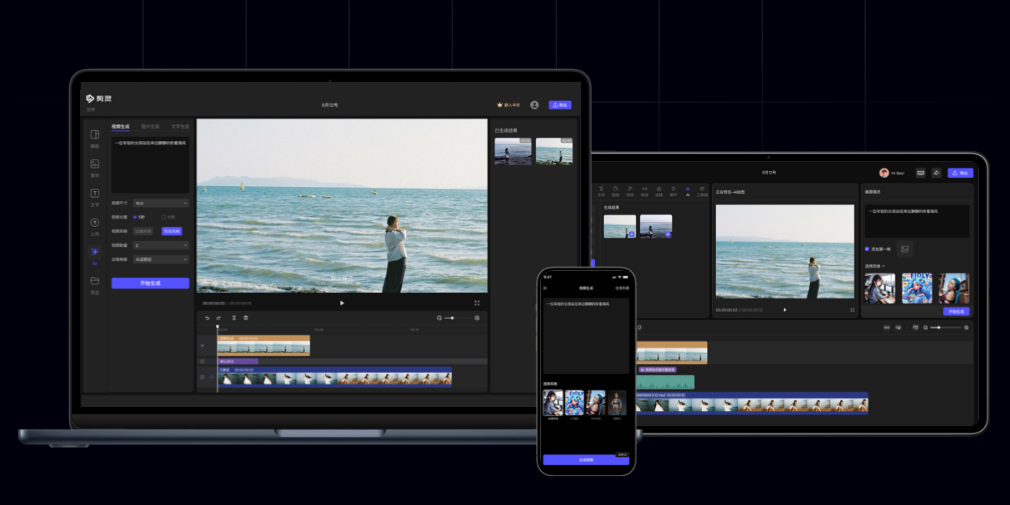Click the fullscreen icon below laptop preview
The width and height of the screenshot is (1010, 505).
point(476,303)
